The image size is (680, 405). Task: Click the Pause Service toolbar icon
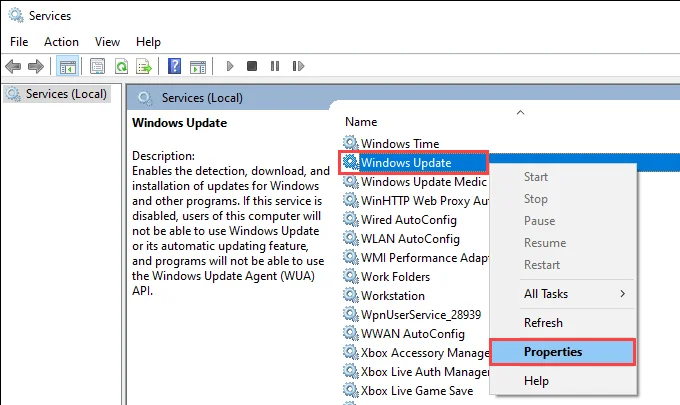click(x=275, y=66)
